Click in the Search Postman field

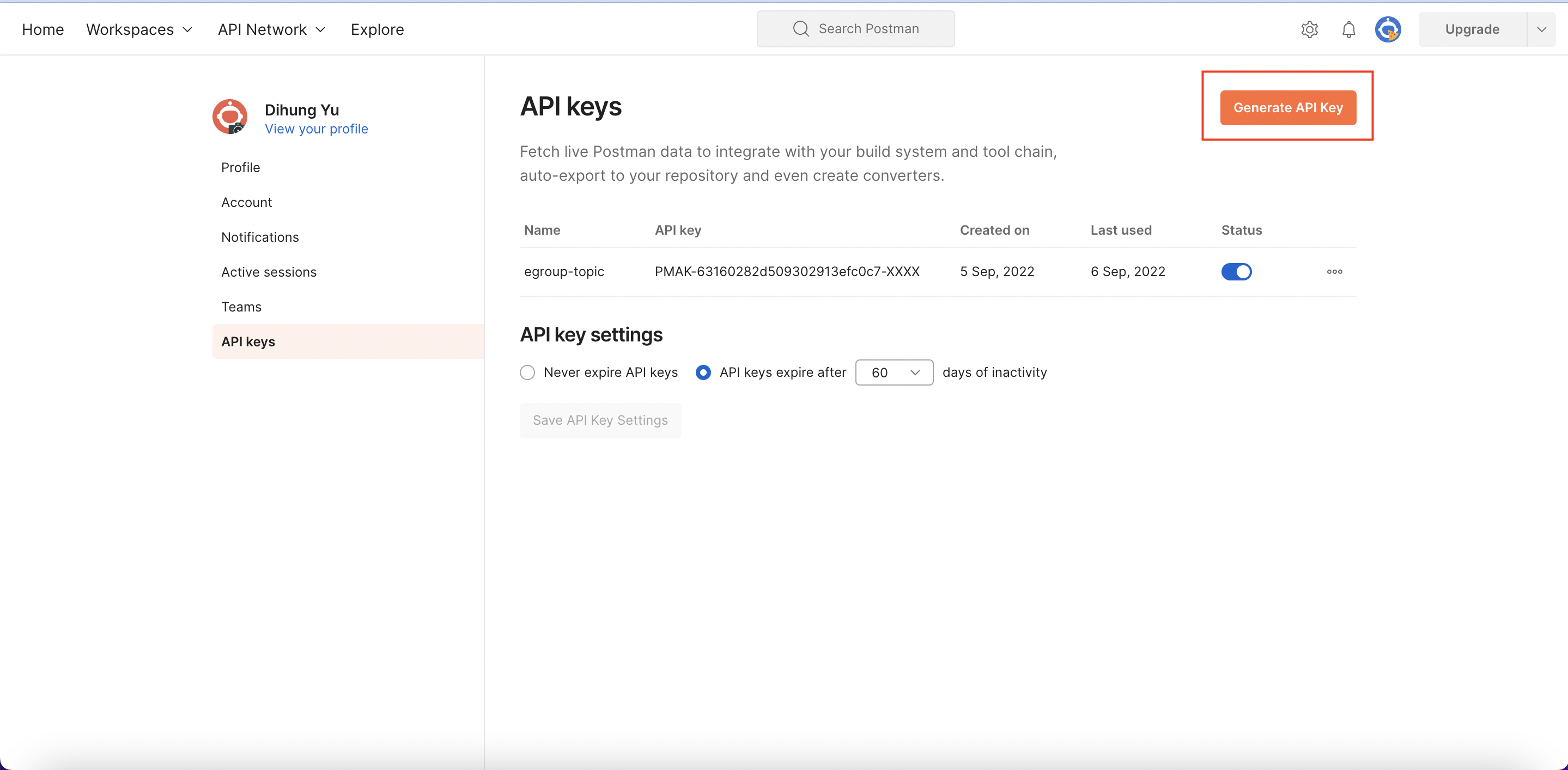pos(868,29)
